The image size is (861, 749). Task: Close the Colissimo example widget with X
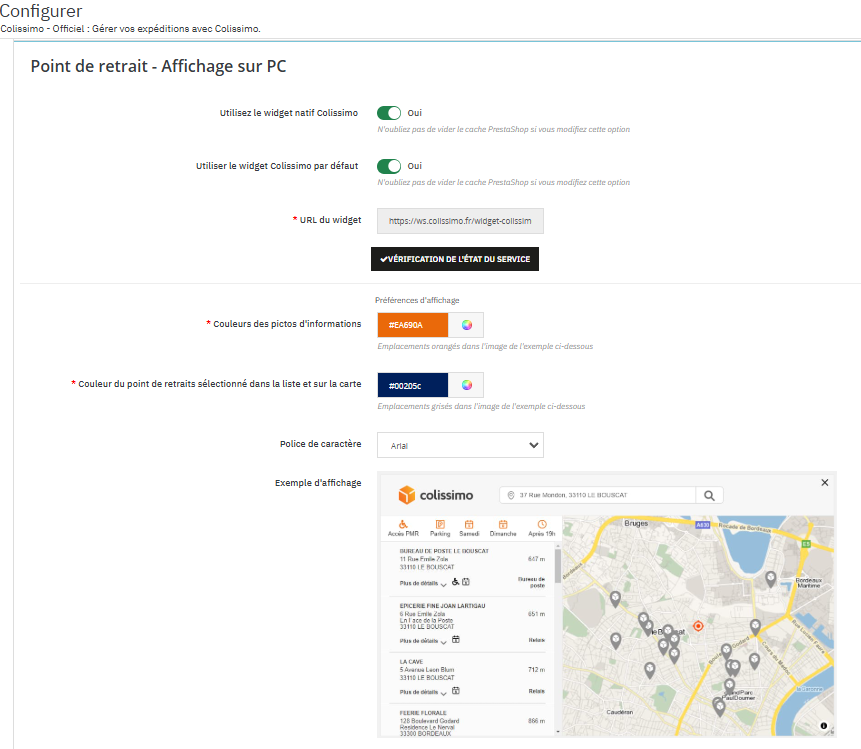825,483
